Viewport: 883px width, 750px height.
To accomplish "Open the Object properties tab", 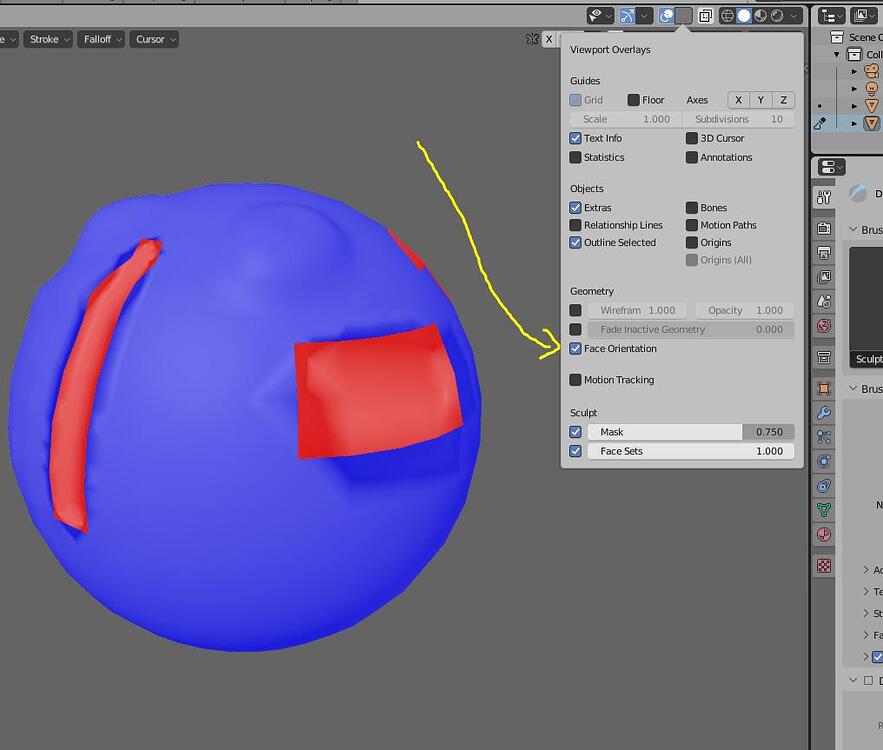I will (824, 388).
